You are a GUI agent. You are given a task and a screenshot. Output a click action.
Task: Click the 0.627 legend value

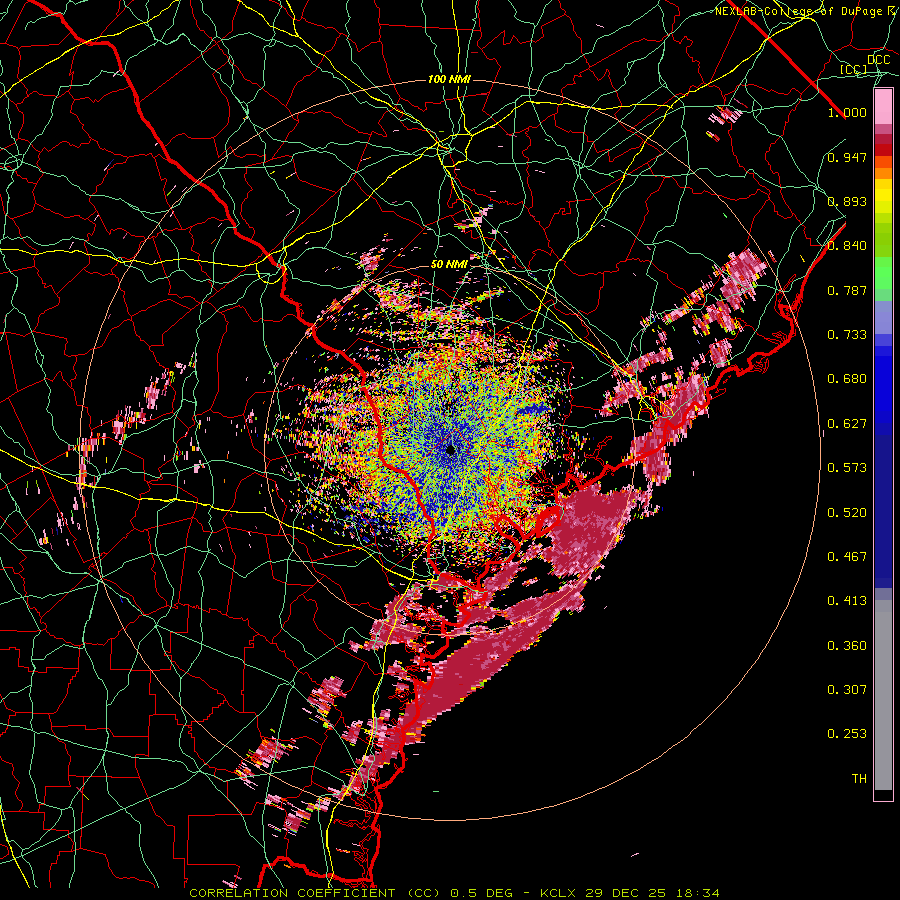(847, 424)
